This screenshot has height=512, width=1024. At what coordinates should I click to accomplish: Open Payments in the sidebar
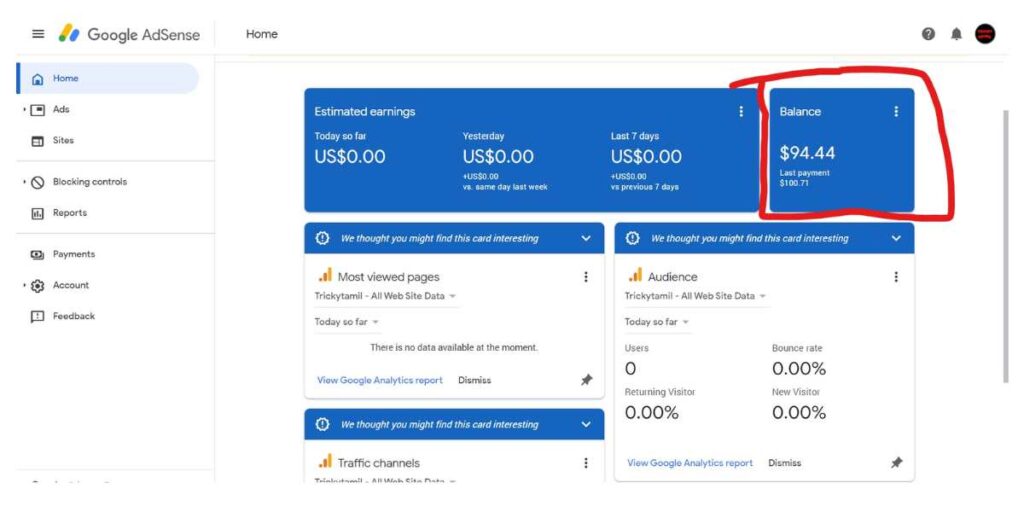[74, 254]
